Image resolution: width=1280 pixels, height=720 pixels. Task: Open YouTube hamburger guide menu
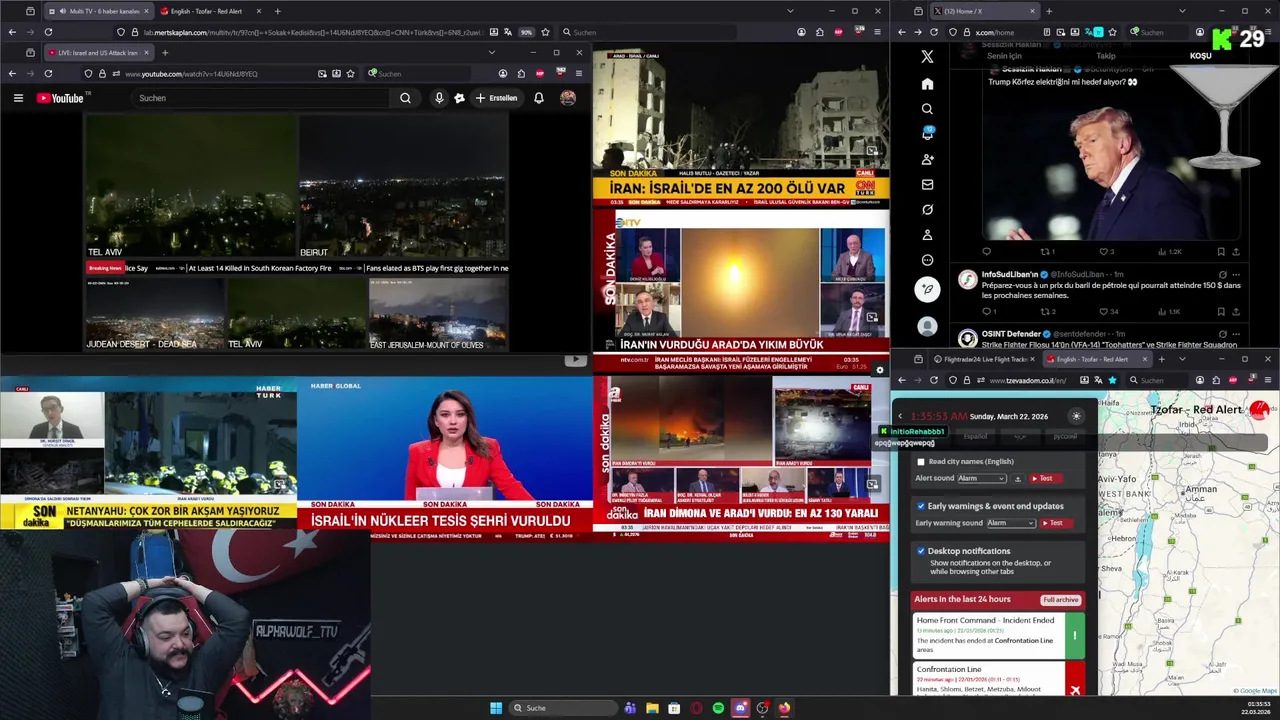click(18, 98)
